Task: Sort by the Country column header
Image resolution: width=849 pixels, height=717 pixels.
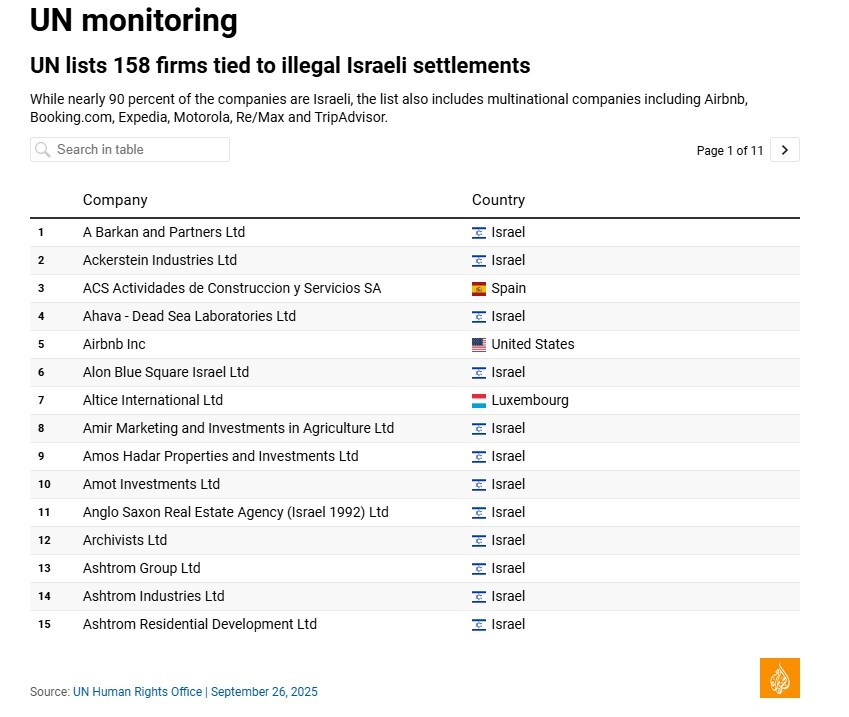Action: point(498,200)
